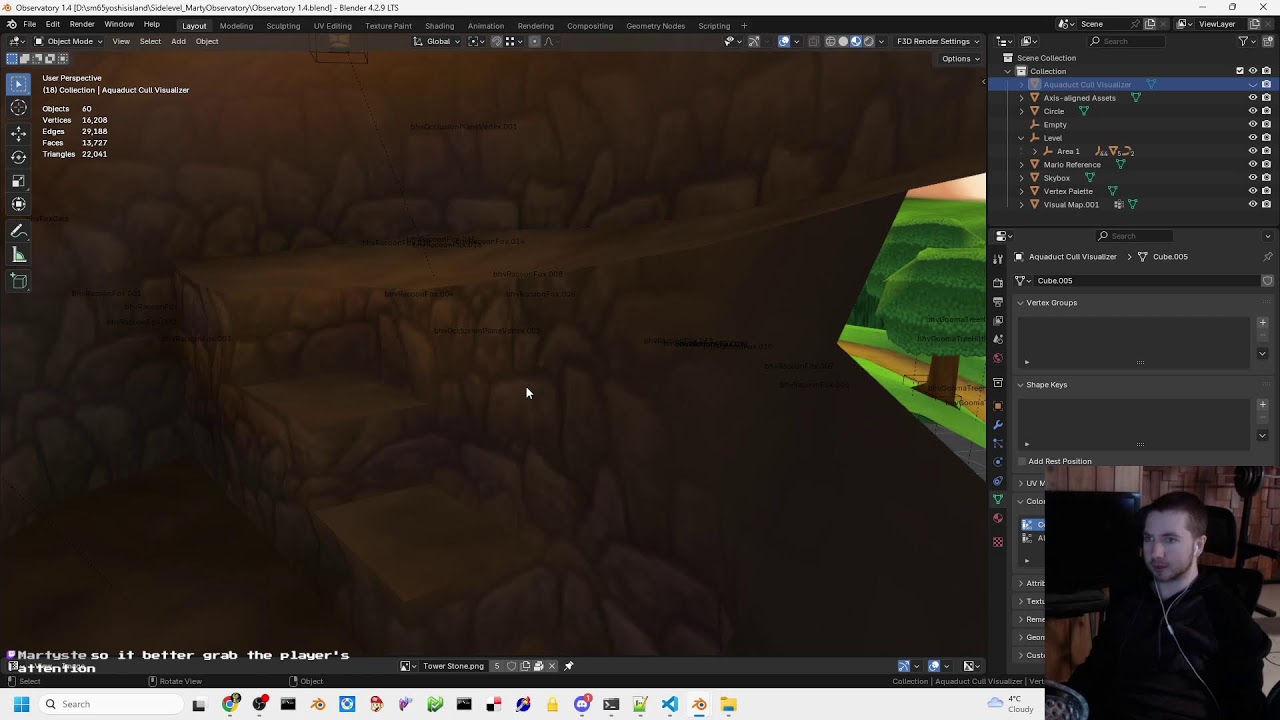Image resolution: width=1280 pixels, height=720 pixels.
Task: Open the Physics properties tab
Action: [998, 462]
